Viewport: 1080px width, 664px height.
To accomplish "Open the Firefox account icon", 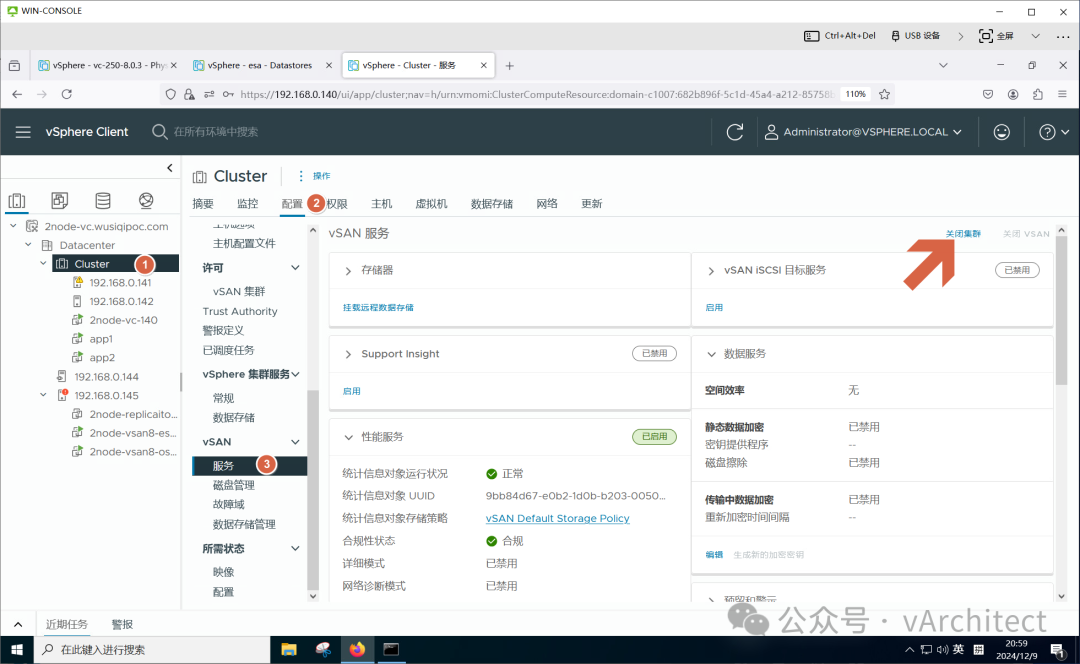I will pos(1012,94).
